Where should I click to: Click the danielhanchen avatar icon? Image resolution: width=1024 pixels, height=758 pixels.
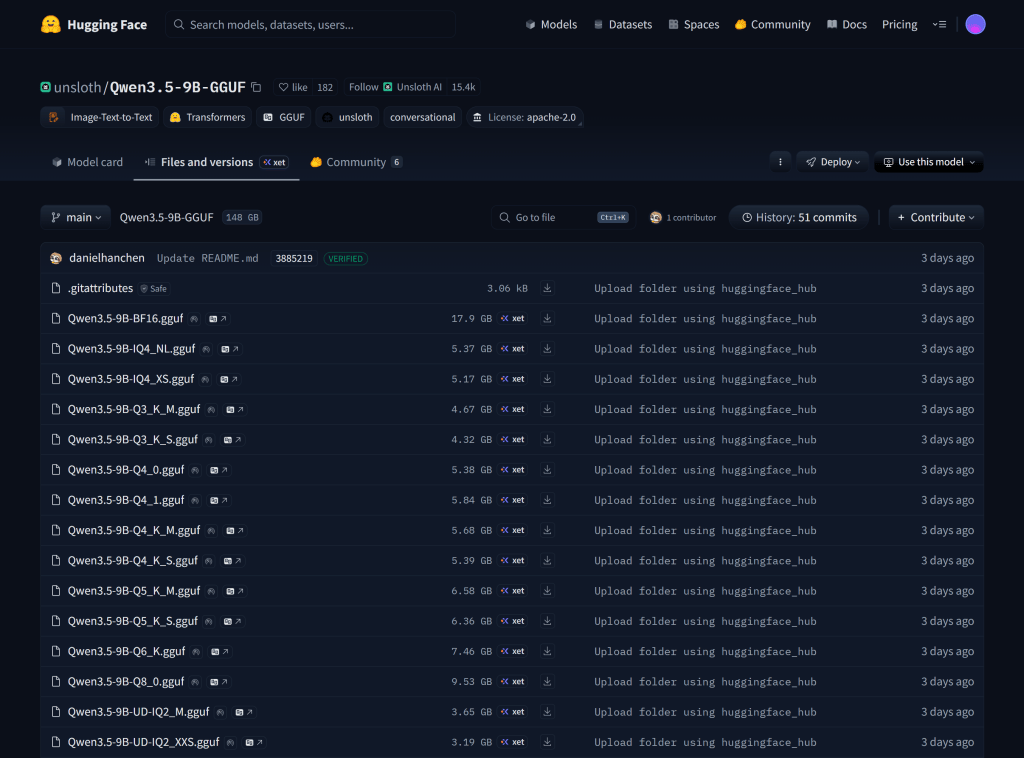click(x=56, y=259)
